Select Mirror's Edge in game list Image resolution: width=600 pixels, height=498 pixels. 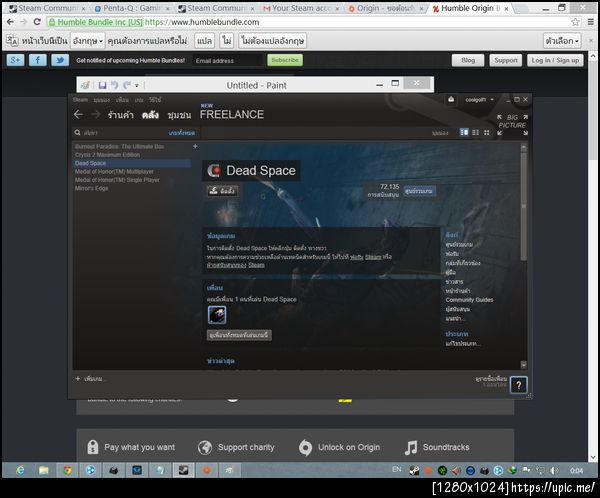click(x=91, y=188)
